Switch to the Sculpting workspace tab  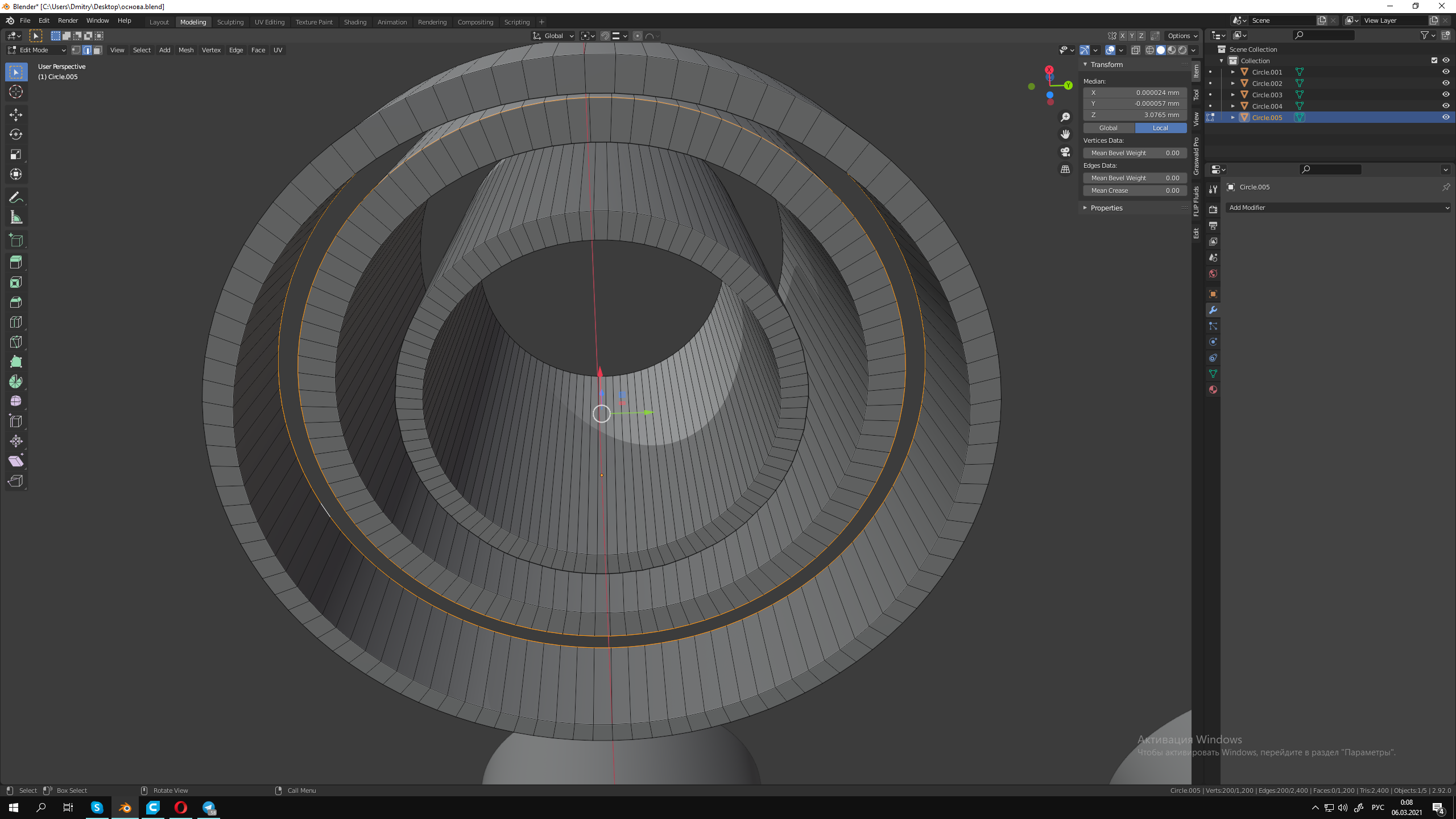click(x=230, y=22)
